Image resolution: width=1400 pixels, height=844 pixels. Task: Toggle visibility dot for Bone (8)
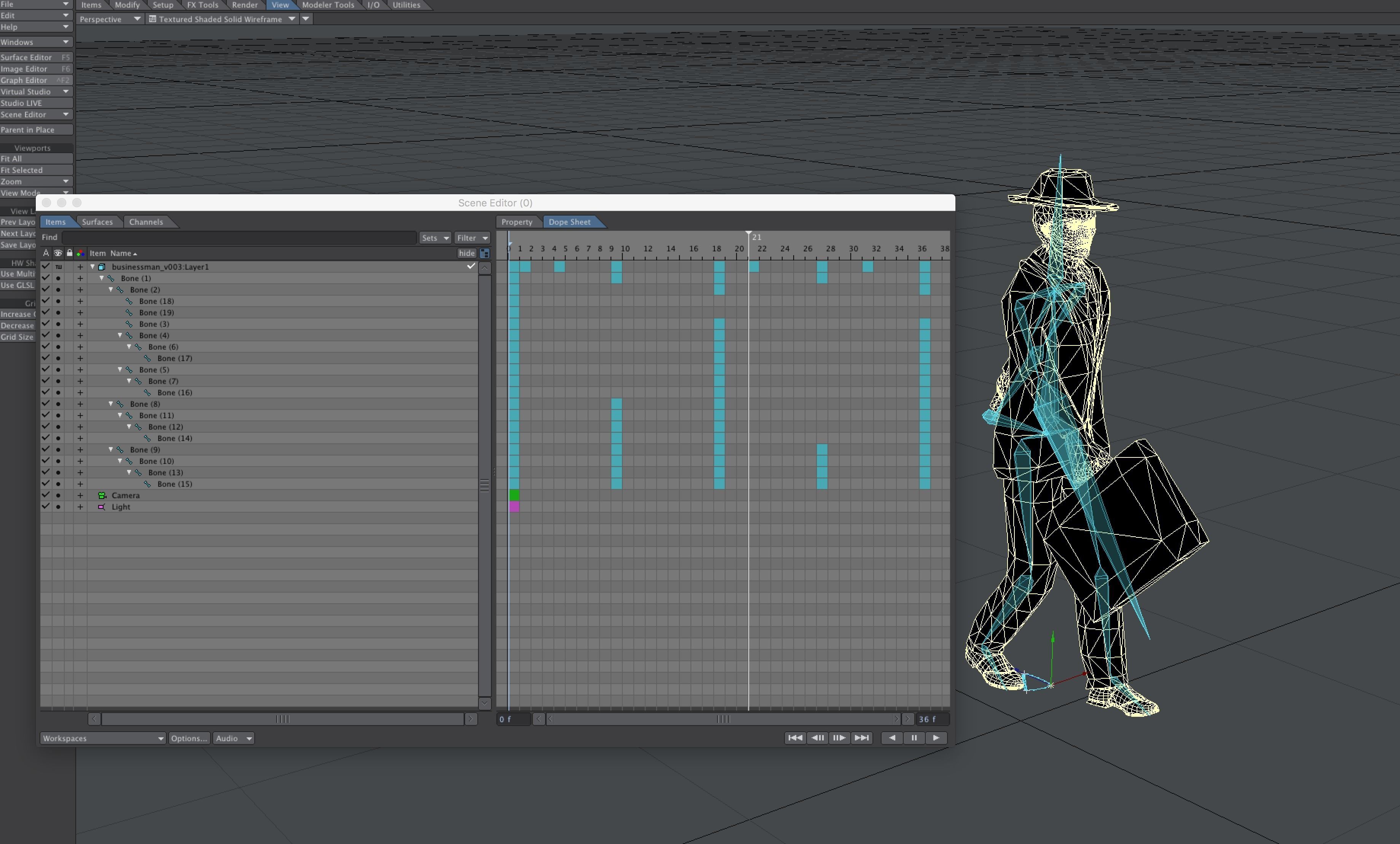pos(58,404)
